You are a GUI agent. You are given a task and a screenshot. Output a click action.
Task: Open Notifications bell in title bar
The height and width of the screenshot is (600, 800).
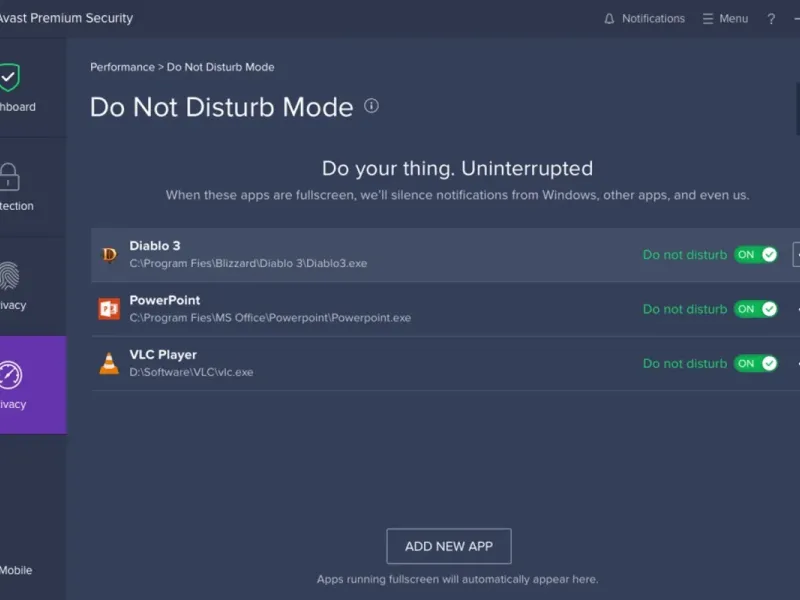(x=644, y=19)
